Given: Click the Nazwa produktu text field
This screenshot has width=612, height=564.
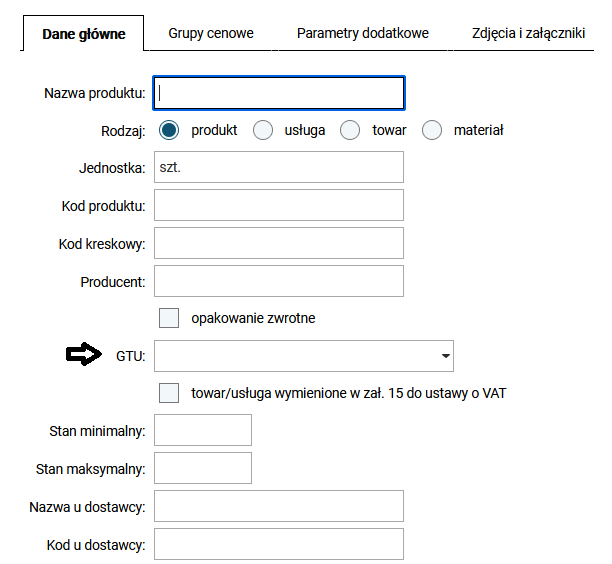Looking at the screenshot, I should (279, 93).
